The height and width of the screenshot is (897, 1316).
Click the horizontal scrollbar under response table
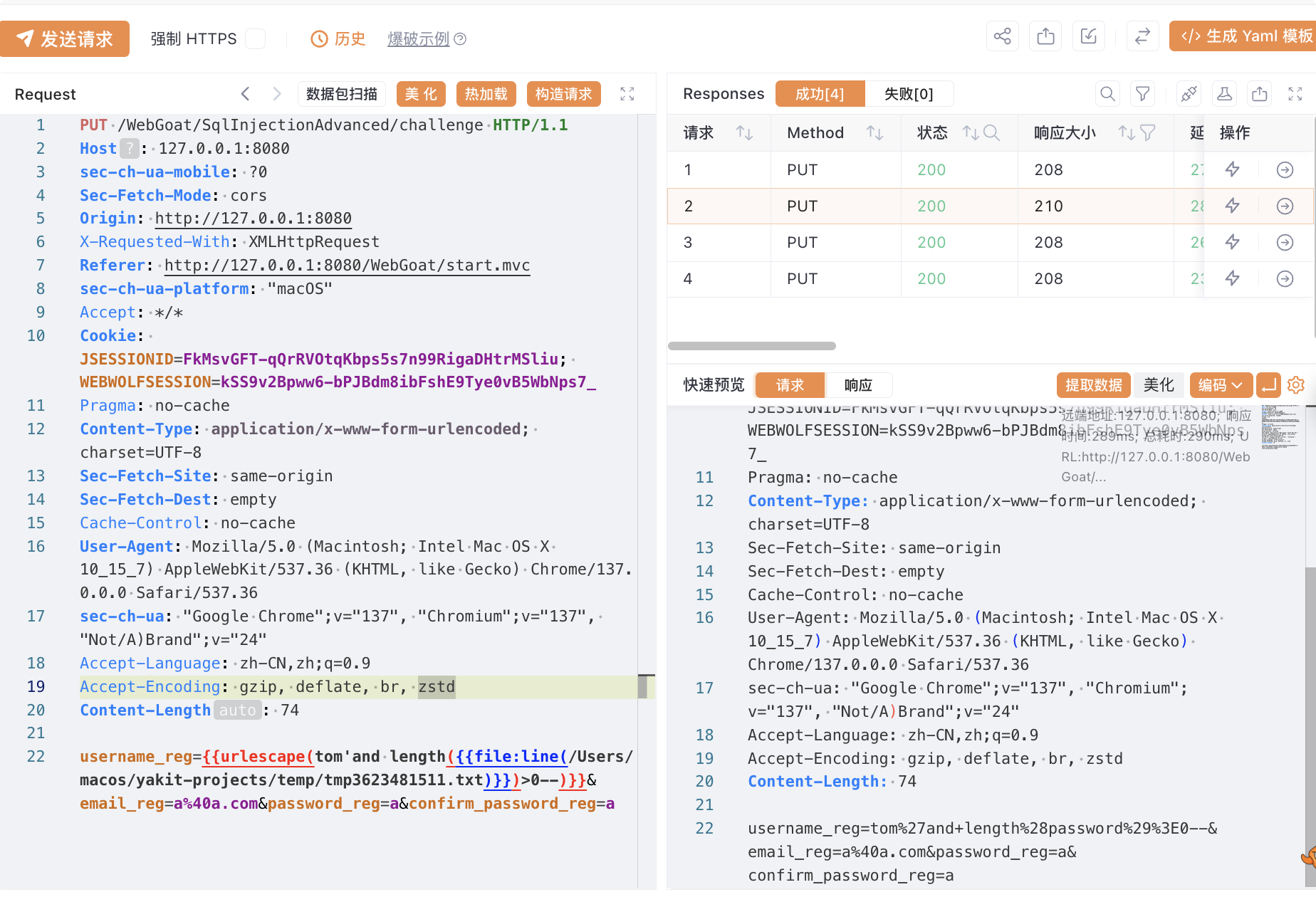coord(751,346)
